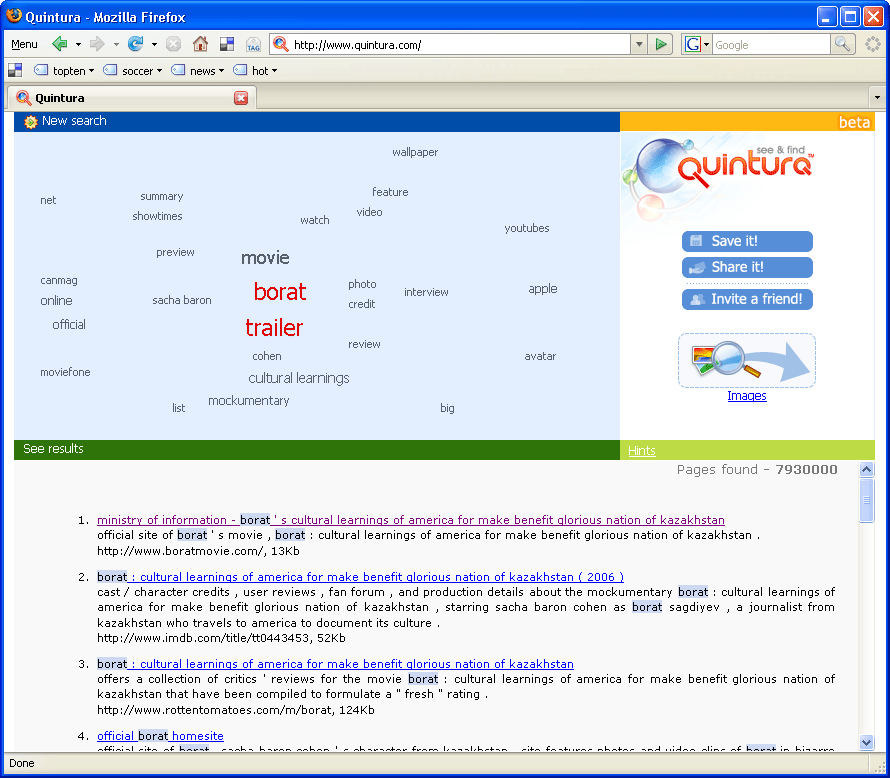Click the green Go arrow button

click(x=661, y=44)
